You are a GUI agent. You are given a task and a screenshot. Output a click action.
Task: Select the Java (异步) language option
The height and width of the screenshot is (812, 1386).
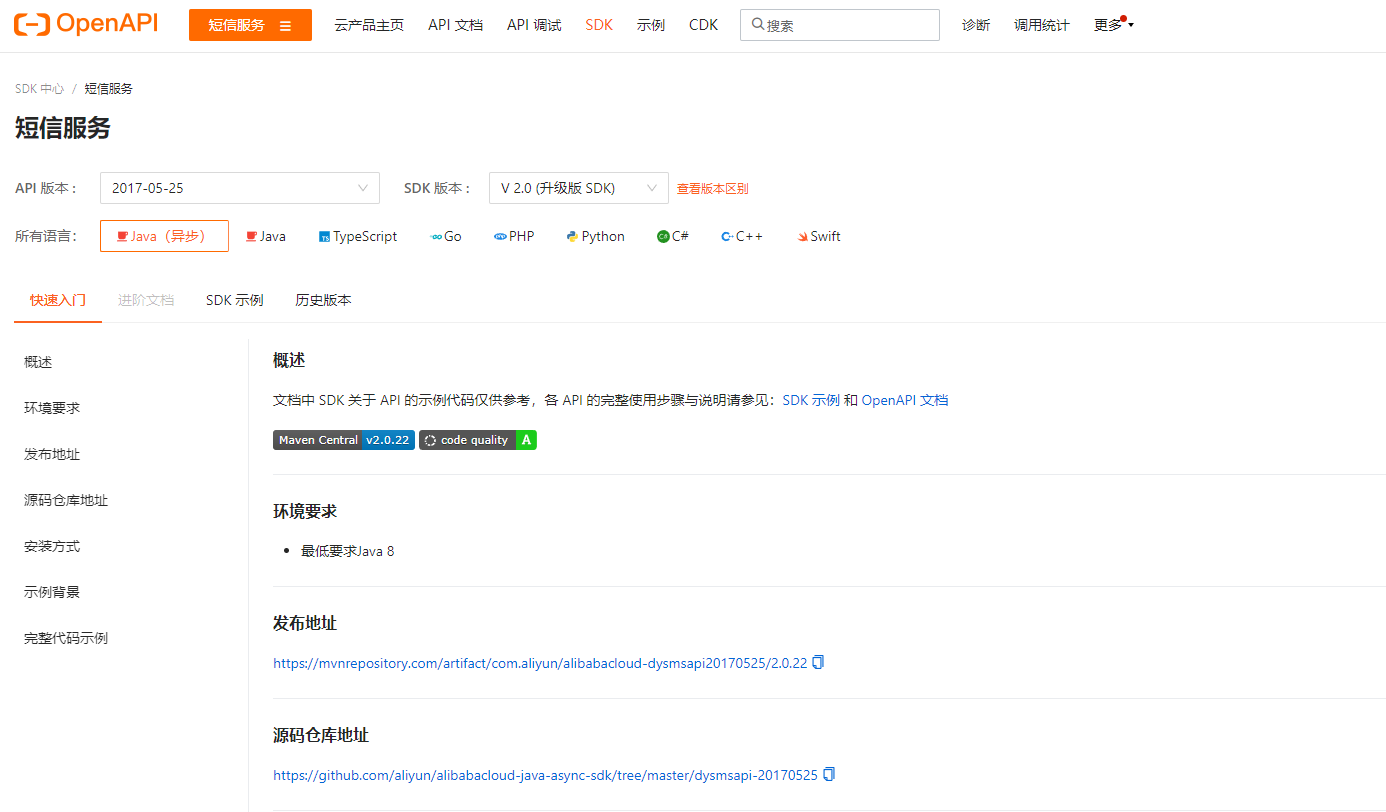(x=164, y=236)
